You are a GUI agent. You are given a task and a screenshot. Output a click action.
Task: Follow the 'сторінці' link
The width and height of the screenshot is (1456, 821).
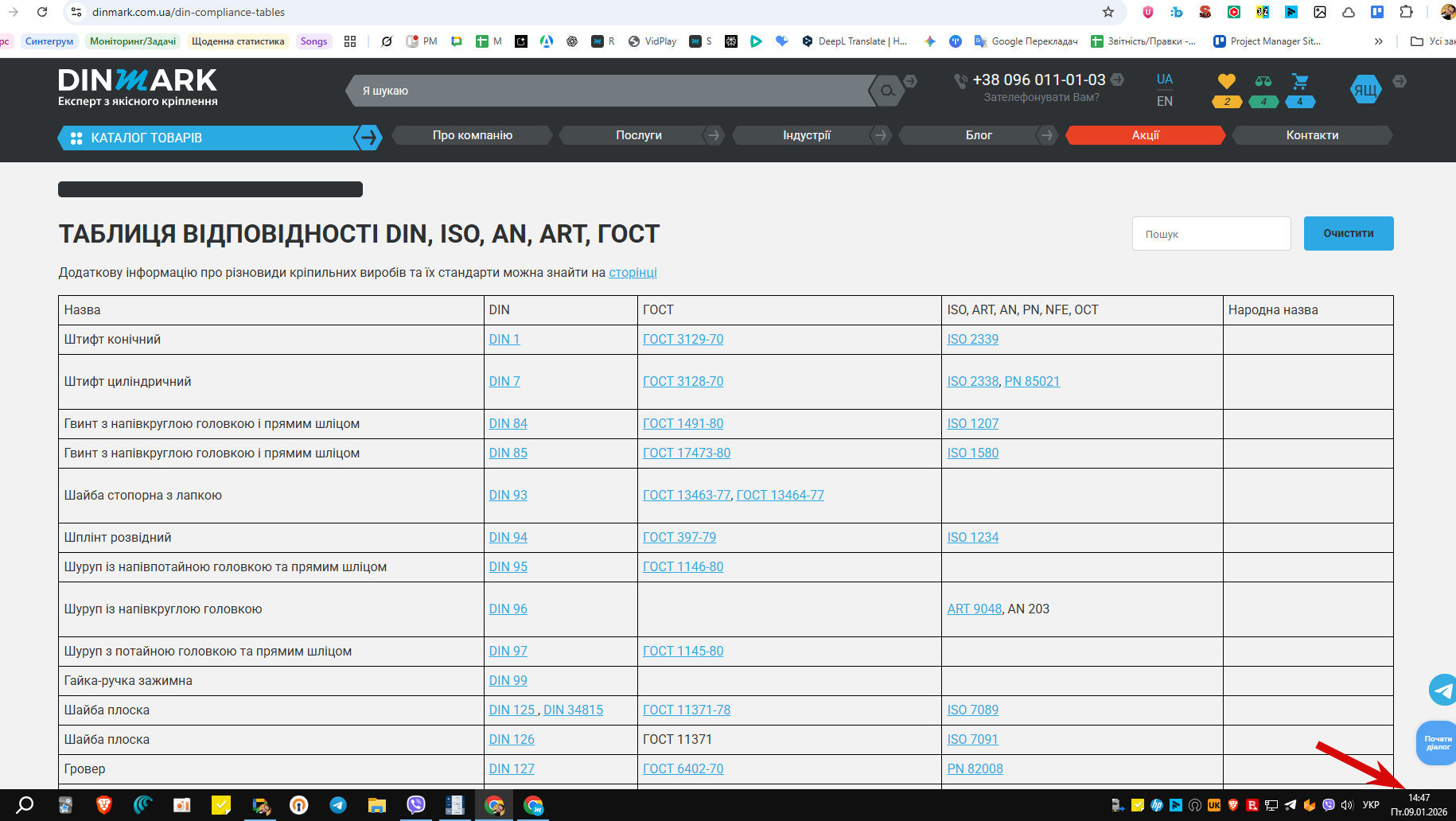click(x=633, y=272)
